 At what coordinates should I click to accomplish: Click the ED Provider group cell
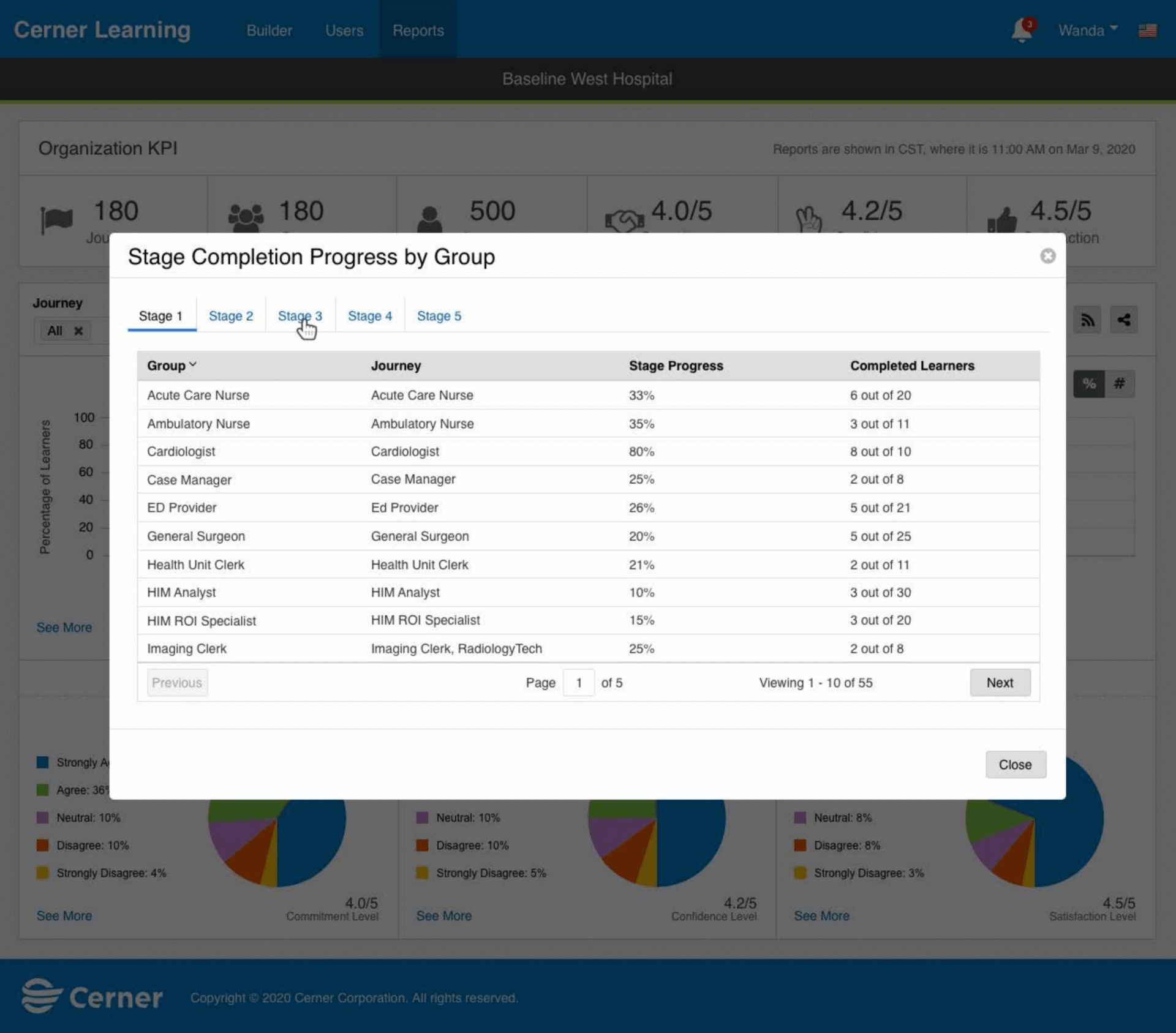pyautogui.click(x=182, y=508)
